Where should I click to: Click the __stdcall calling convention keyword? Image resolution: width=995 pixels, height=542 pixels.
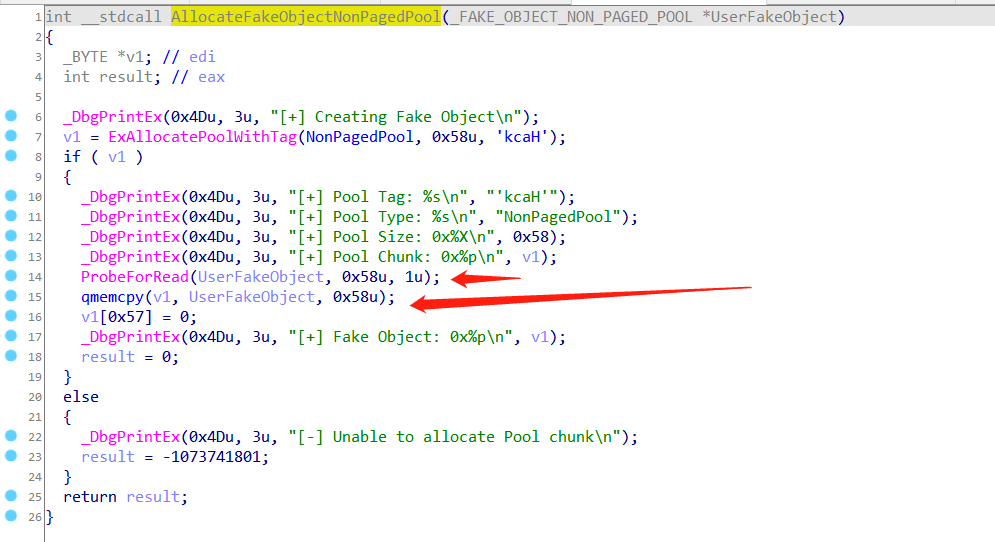121,17
